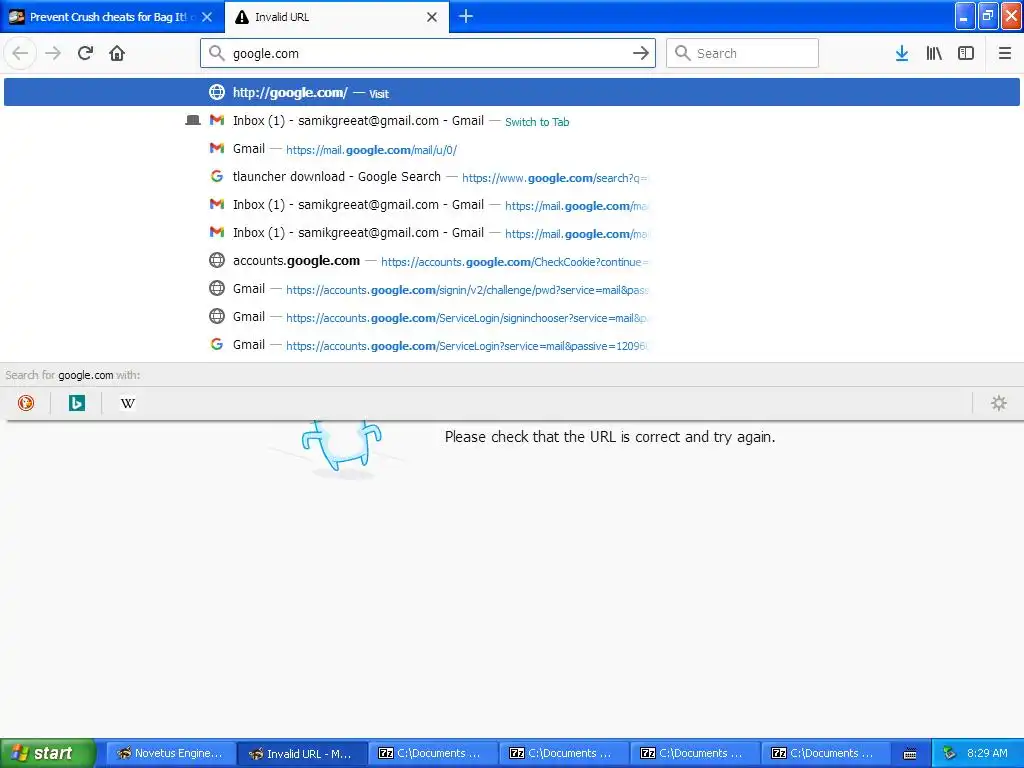Click the magnifier icon in address bar

[216, 53]
